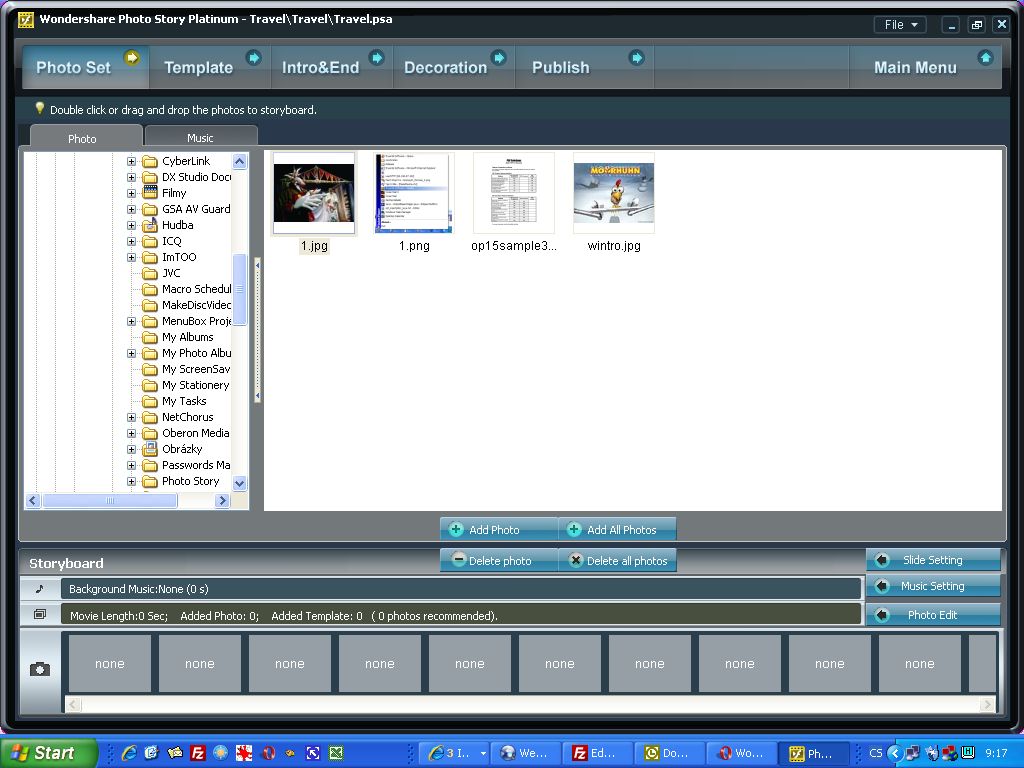The width and height of the screenshot is (1024, 768).
Task: Click the home arrow icon on Main Menu
Action: 985,58
